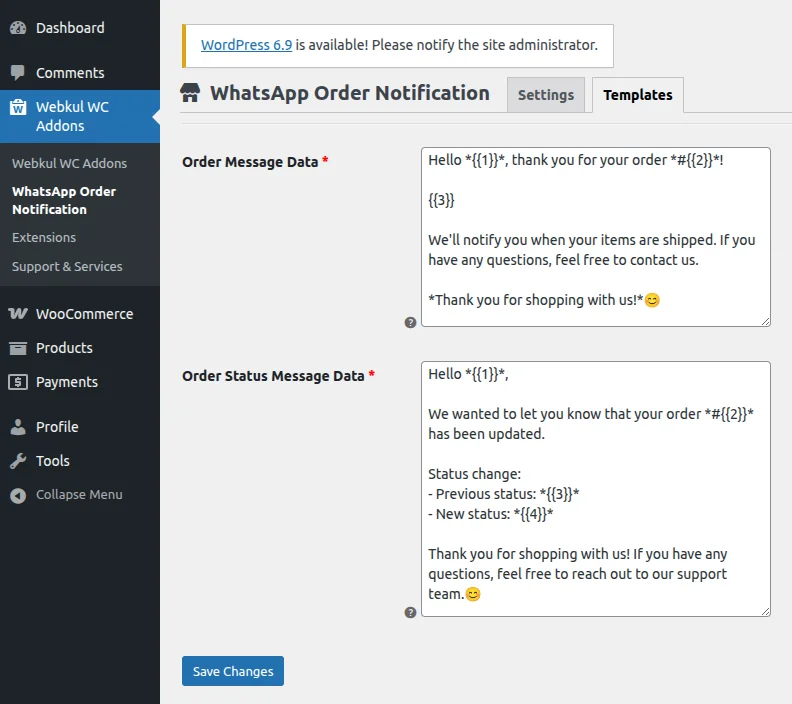Click the "Thank you for shopping with us!" line

pos(544,300)
